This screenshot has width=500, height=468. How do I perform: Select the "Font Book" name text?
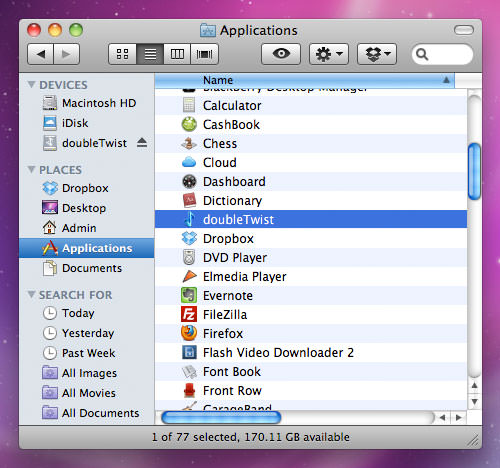click(x=232, y=372)
